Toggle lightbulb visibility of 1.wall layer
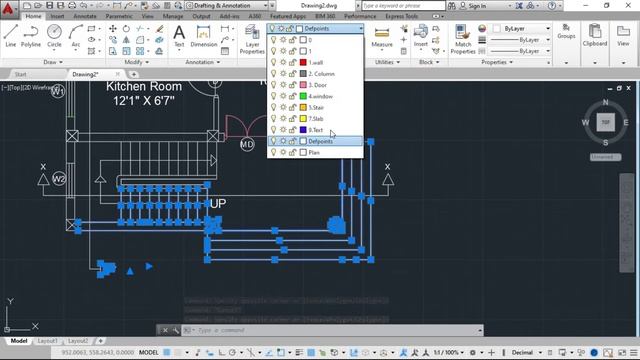This screenshot has width=640, height=360. [x=273, y=62]
